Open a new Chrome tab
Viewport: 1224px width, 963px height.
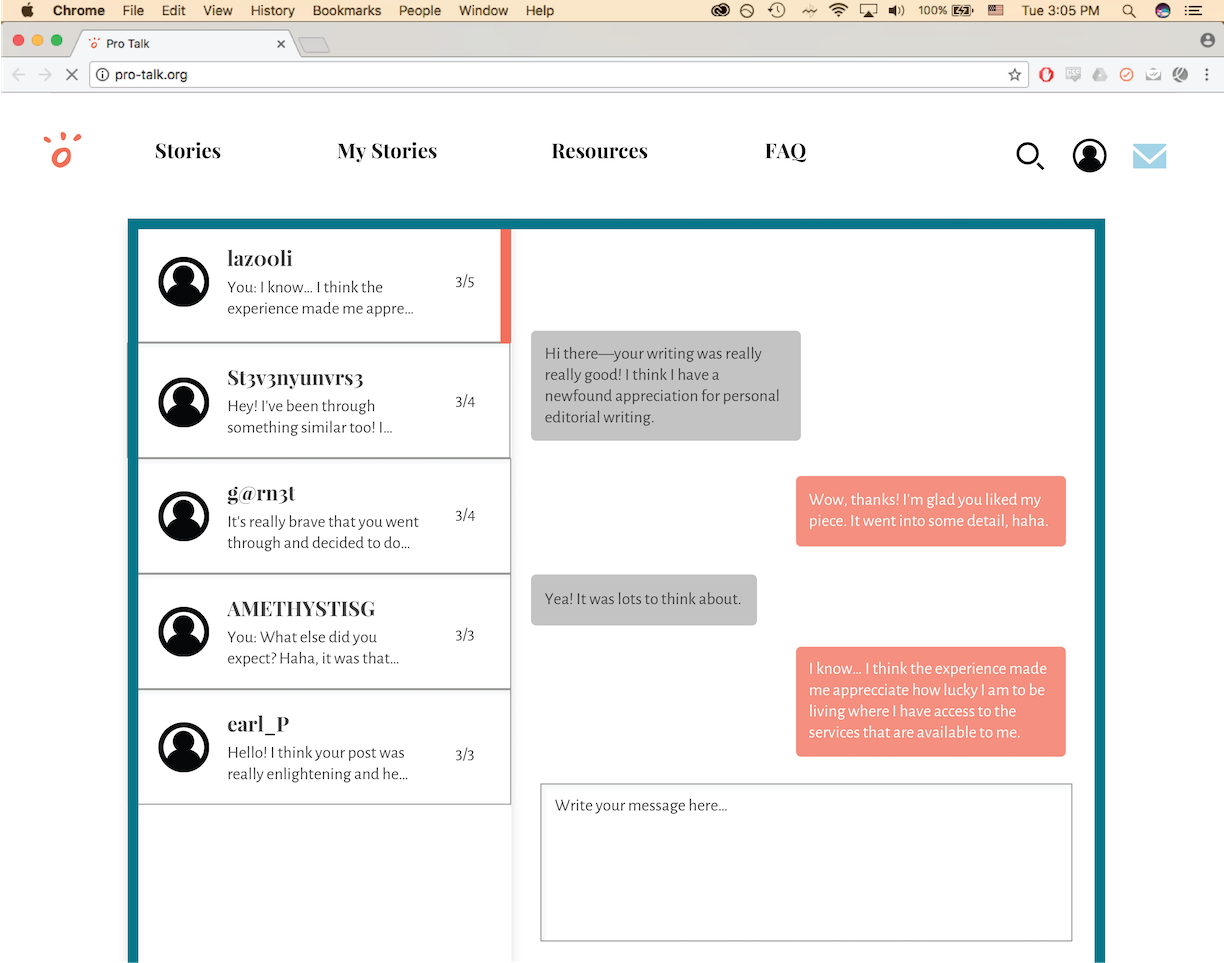[314, 45]
